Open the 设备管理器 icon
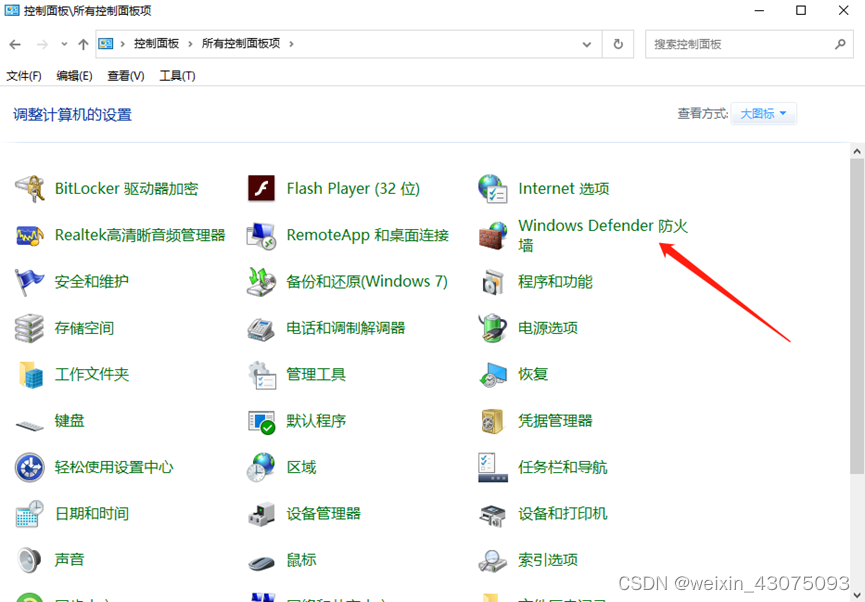865x602 pixels. click(261, 514)
